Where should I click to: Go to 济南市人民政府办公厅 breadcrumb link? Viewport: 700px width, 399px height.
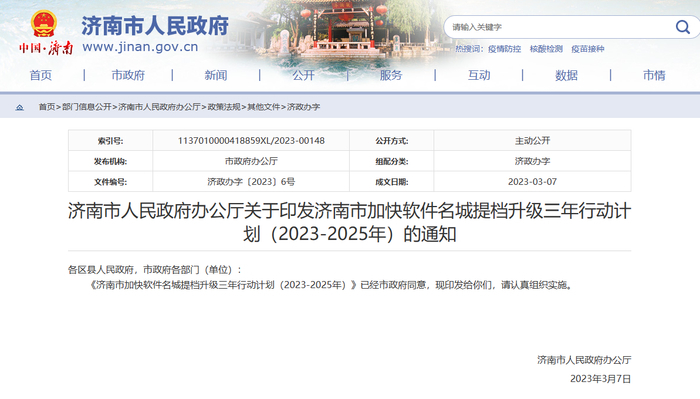tap(159, 107)
